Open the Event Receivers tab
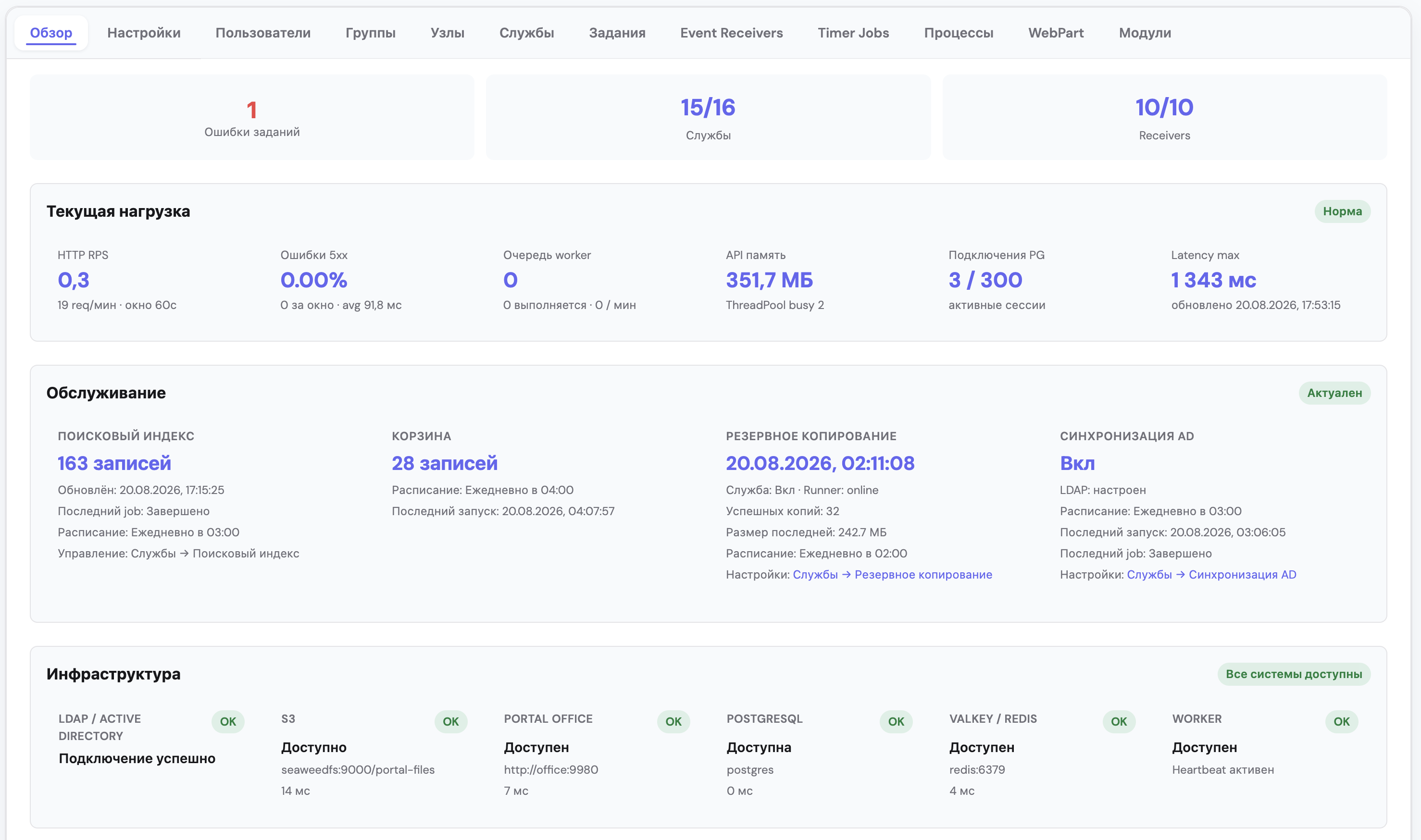Image resolution: width=1421 pixels, height=840 pixels. click(732, 33)
